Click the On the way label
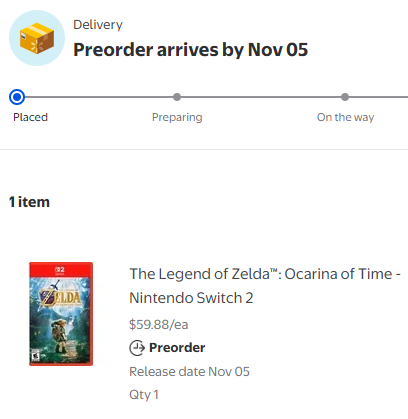Image resolution: width=408 pixels, height=419 pixels. tap(345, 117)
